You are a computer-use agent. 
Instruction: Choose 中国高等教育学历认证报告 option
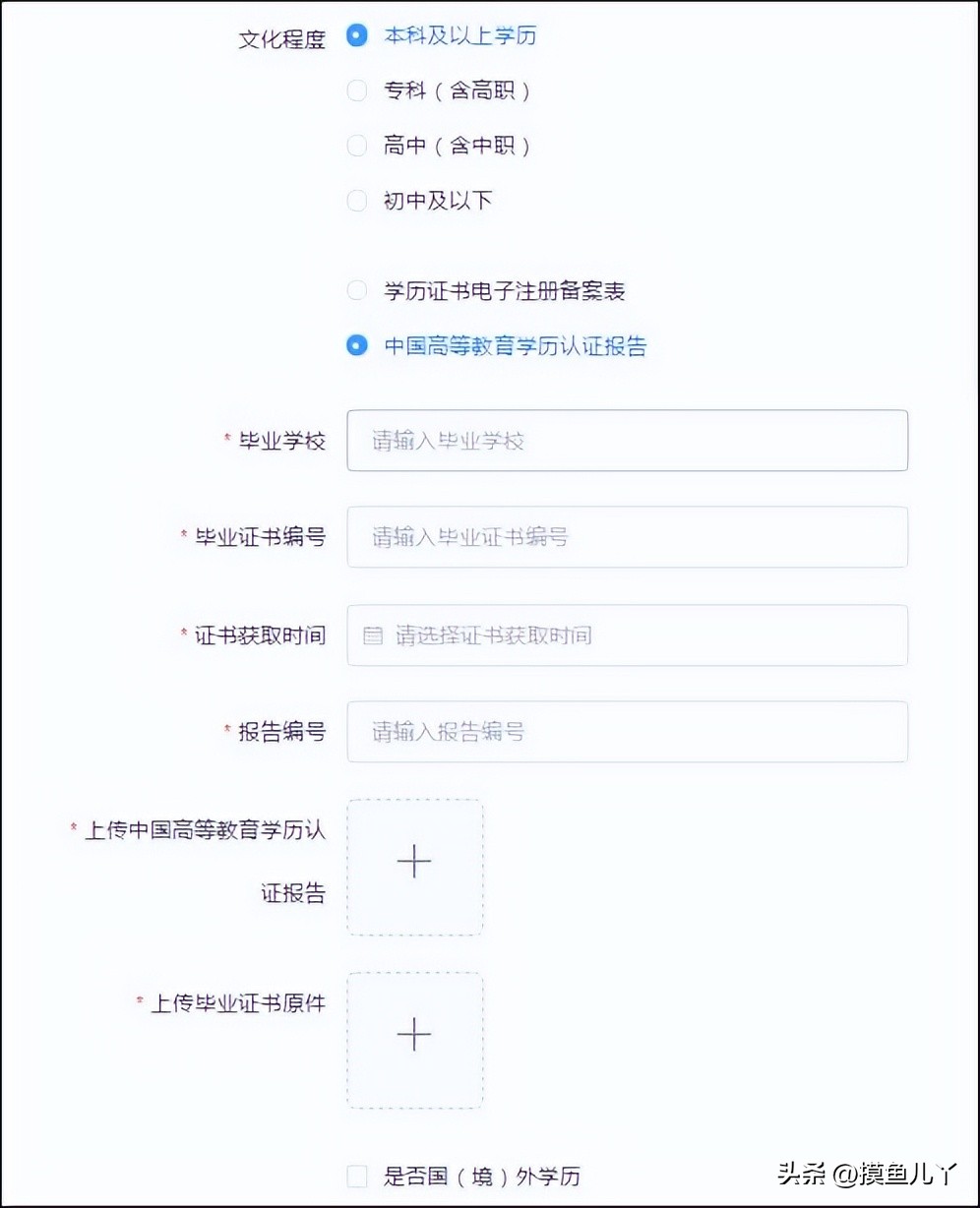click(x=356, y=345)
